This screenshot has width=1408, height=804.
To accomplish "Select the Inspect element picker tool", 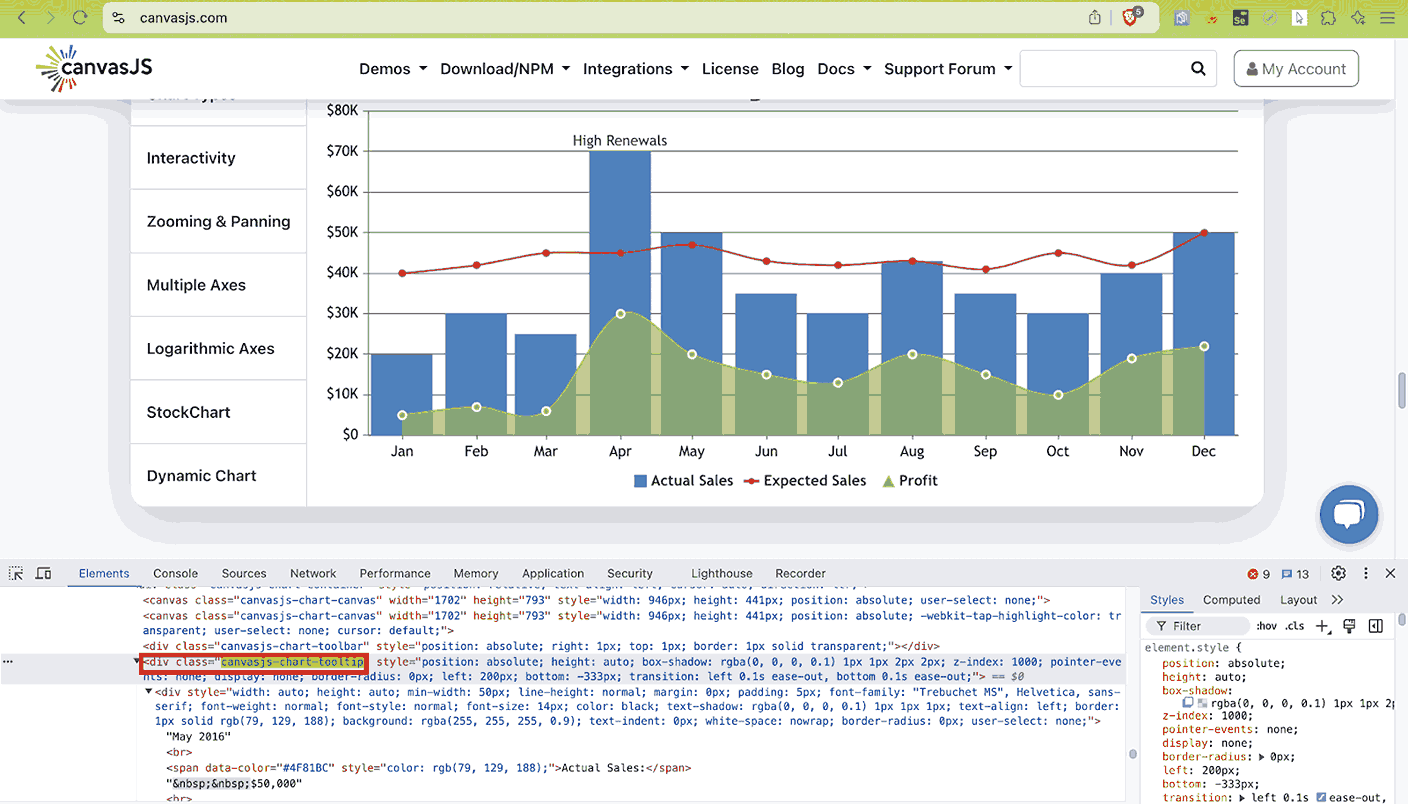I will click(15, 573).
